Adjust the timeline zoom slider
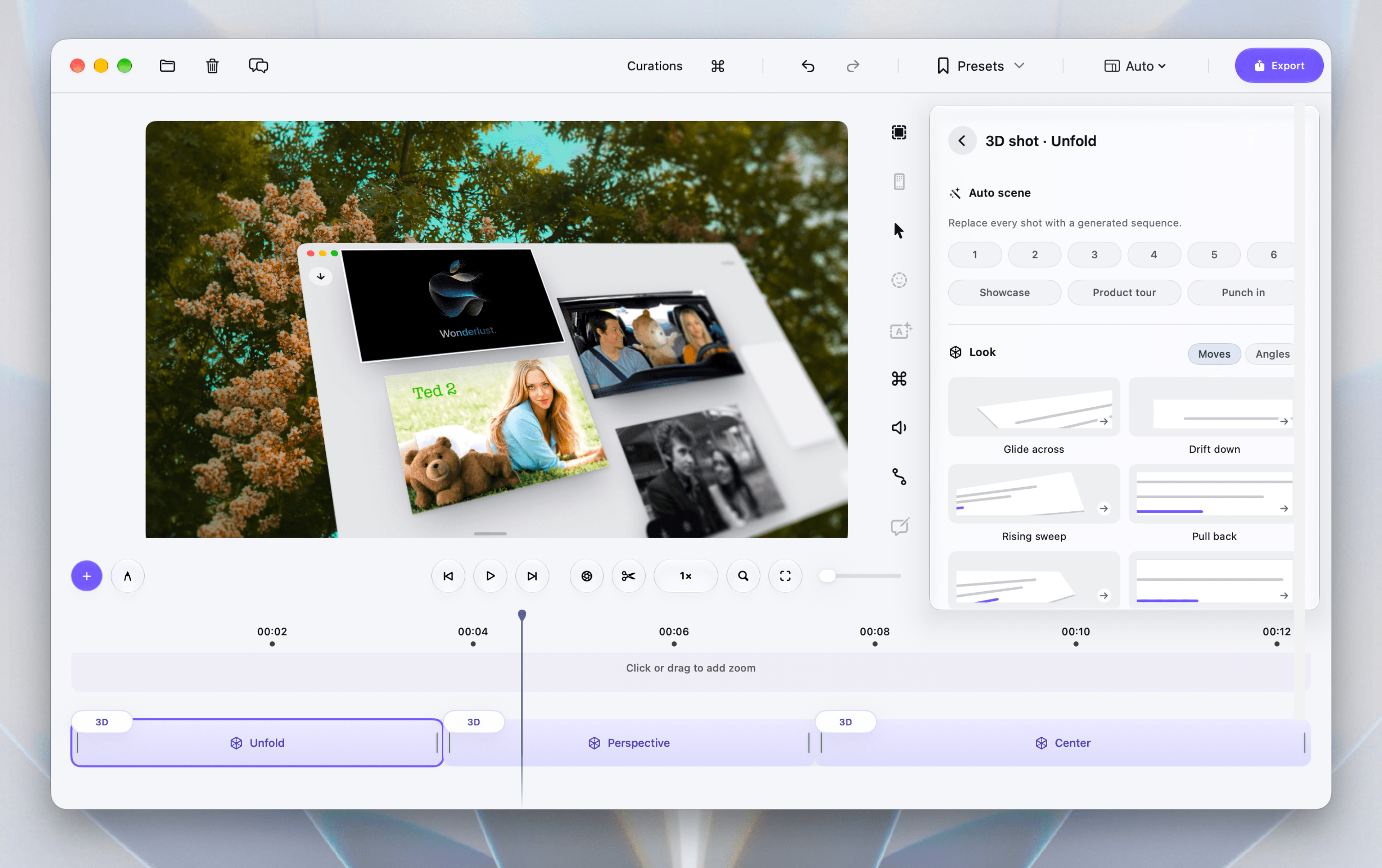 click(x=859, y=576)
